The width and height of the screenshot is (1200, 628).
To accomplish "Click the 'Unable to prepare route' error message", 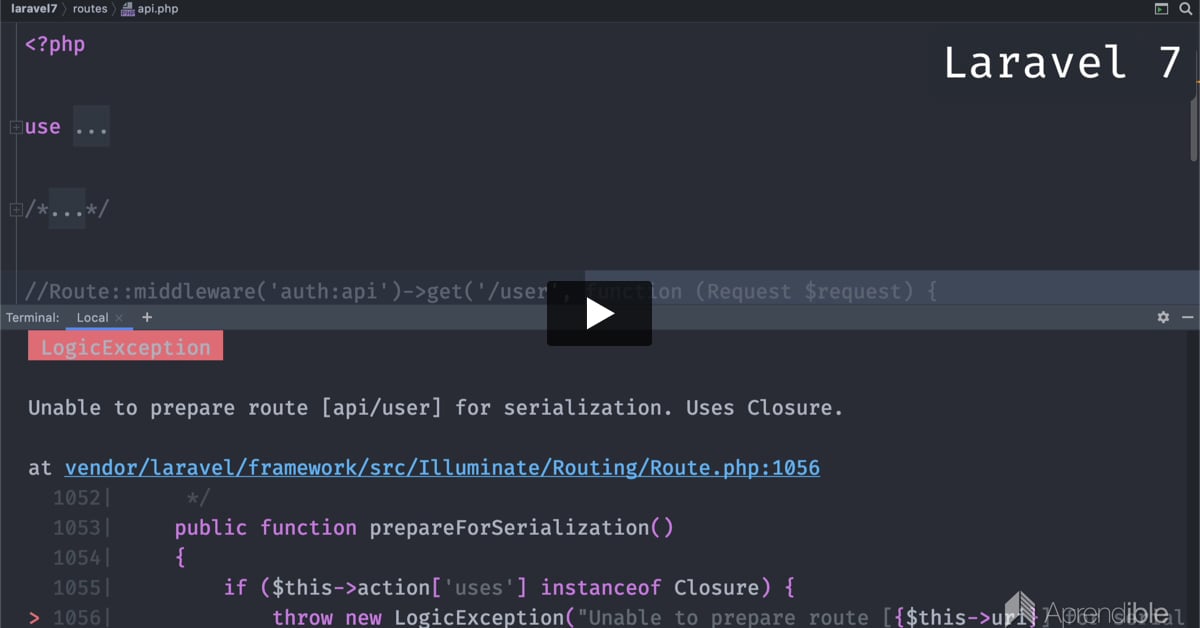I will point(436,407).
